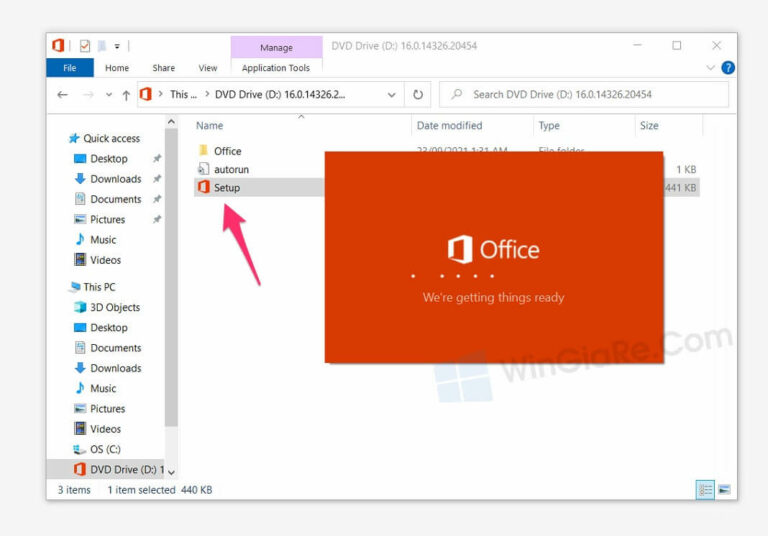Screen dimensions: 768x536
Task: Open the Recent locations dropdown
Action: (x=109, y=95)
